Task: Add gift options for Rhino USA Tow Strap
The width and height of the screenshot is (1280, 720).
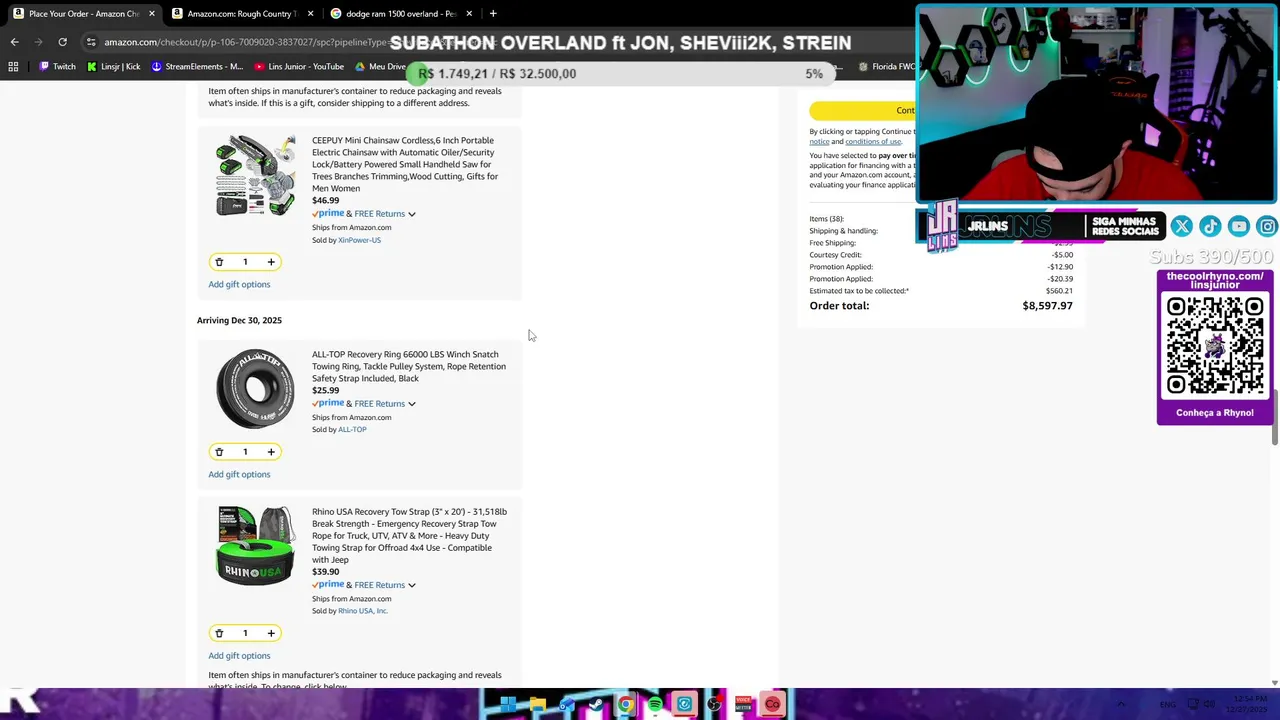Action: coord(239,656)
